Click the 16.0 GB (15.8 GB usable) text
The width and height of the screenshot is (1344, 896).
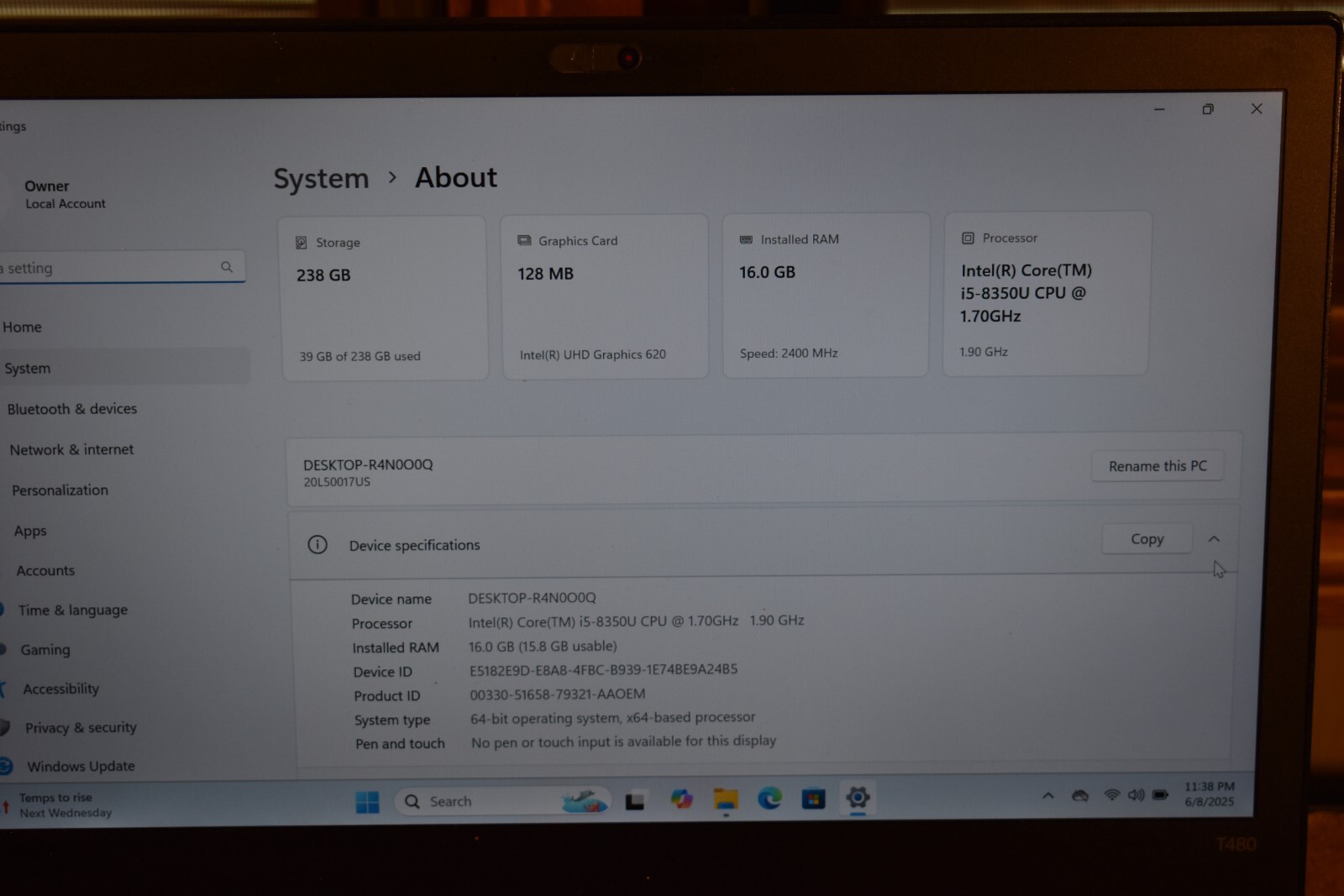543,647
